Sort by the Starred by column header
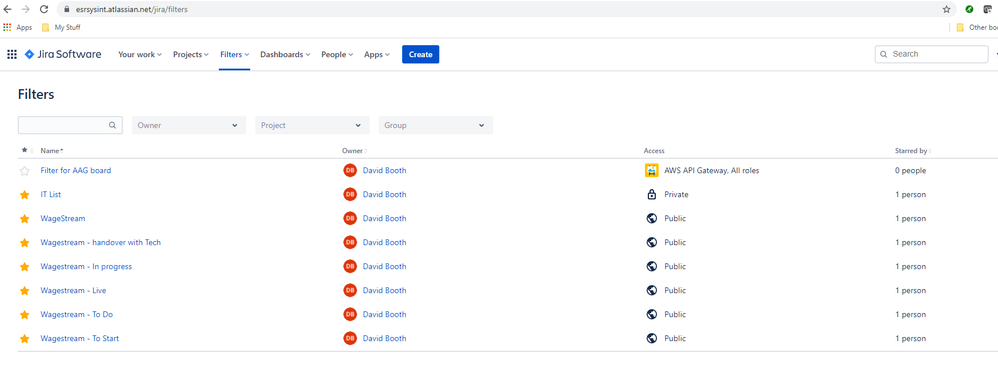Screen dimensions: 998x368 [913, 151]
